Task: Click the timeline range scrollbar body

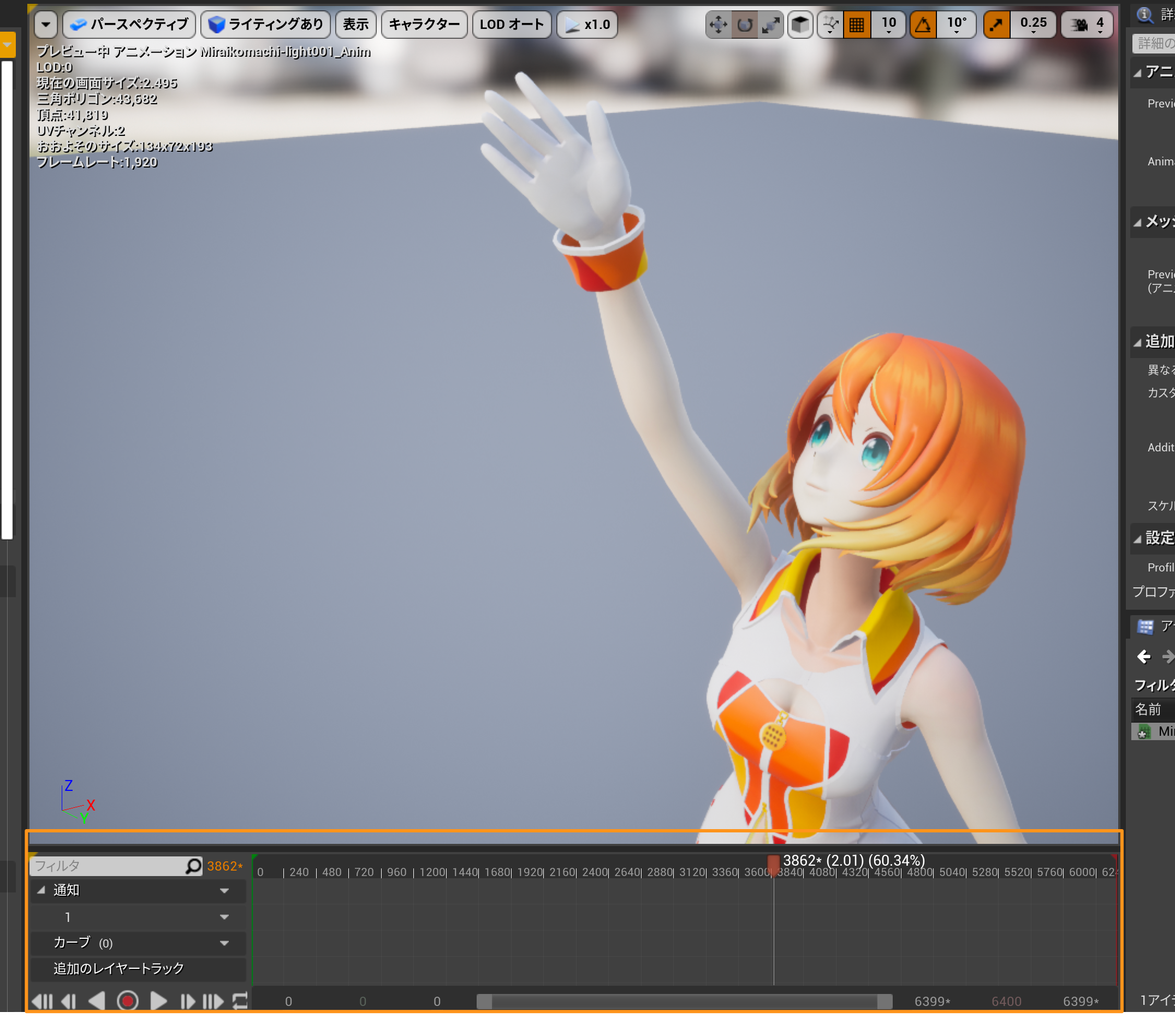Action: 684,1002
